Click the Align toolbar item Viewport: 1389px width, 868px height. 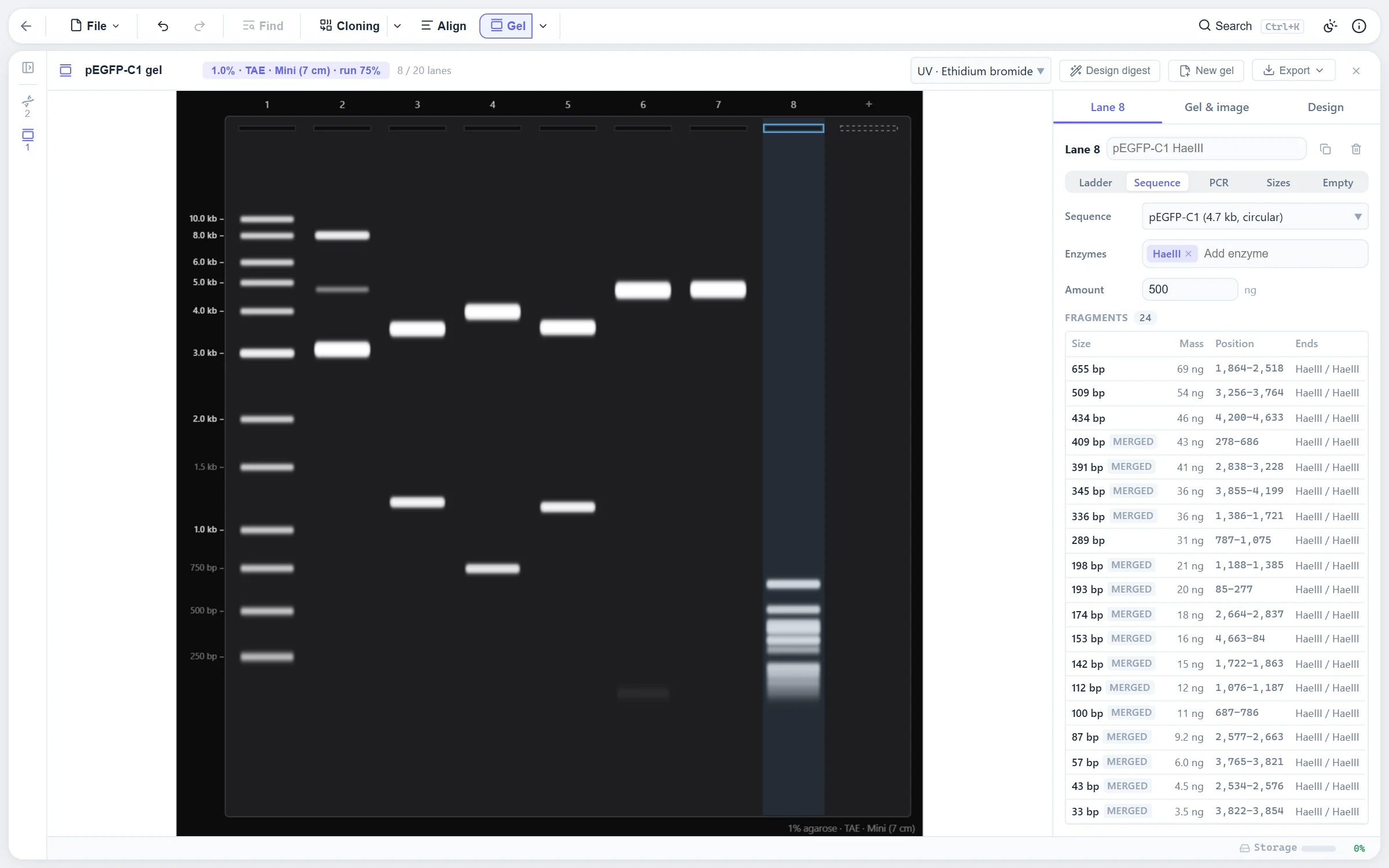[443, 26]
